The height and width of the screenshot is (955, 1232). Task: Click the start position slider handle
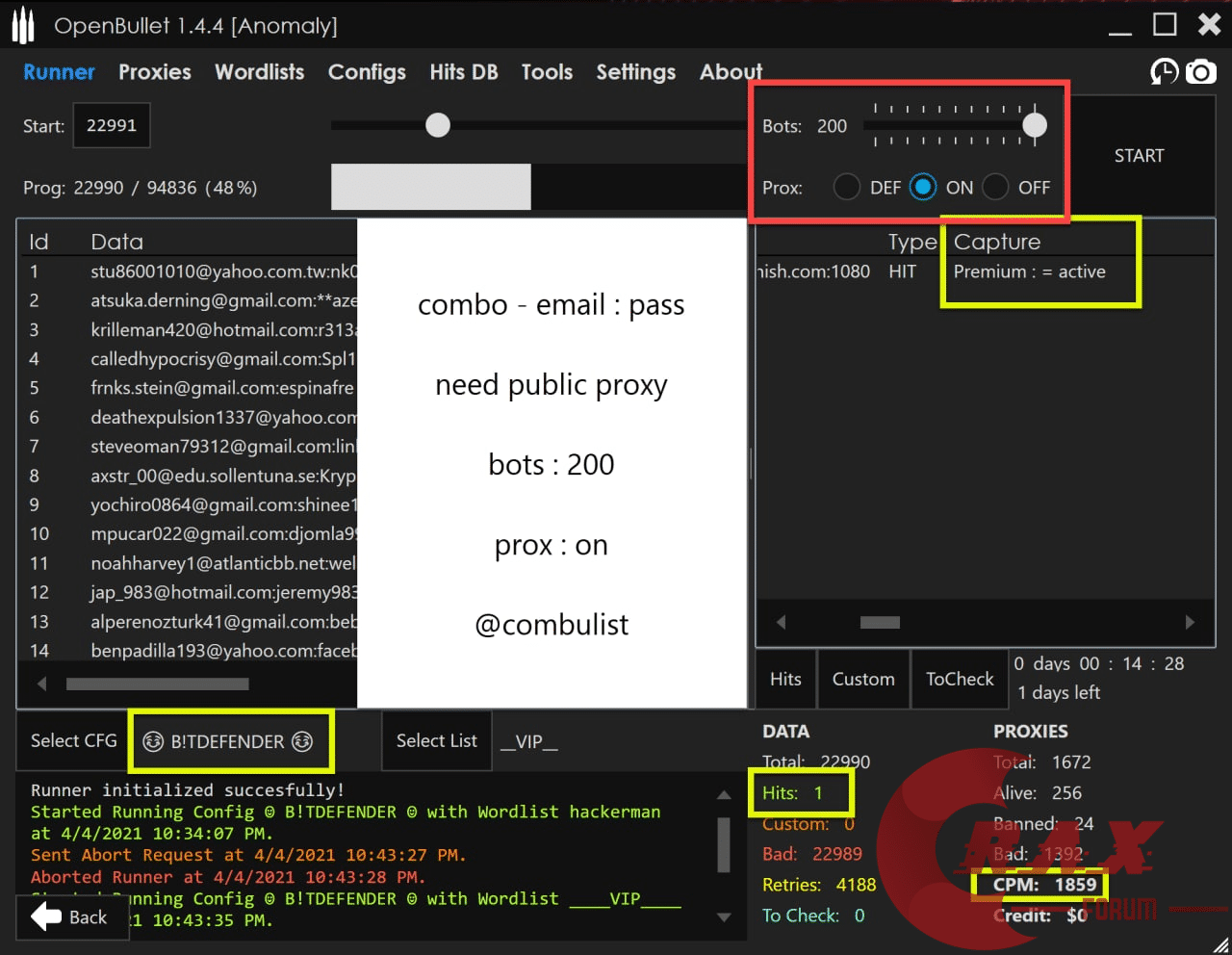tap(438, 125)
